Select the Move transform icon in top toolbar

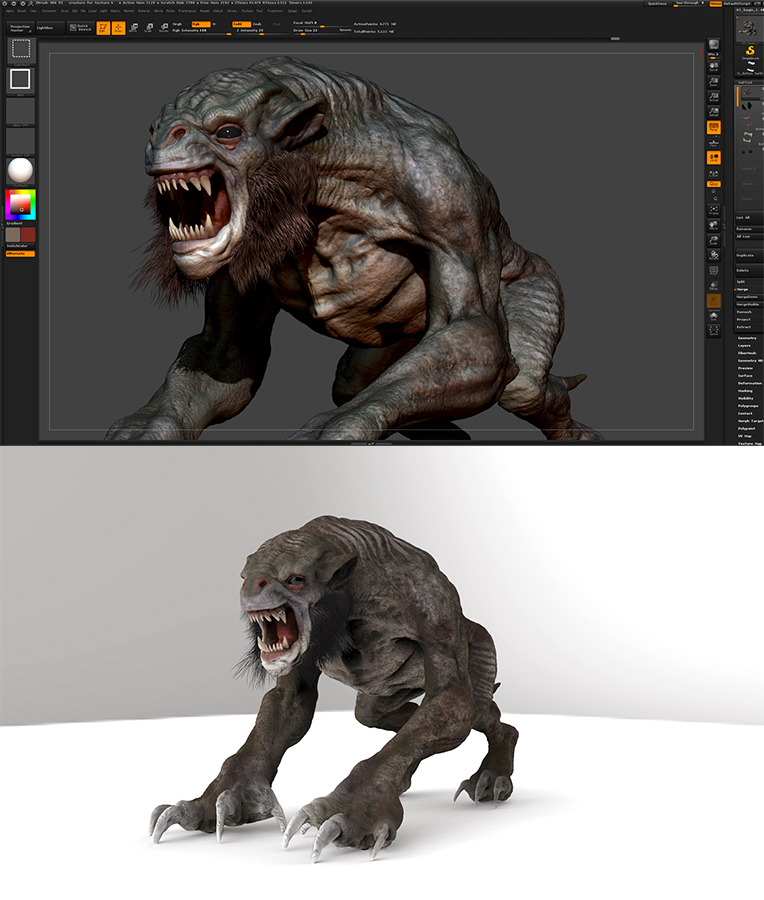[x=134, y=28]
